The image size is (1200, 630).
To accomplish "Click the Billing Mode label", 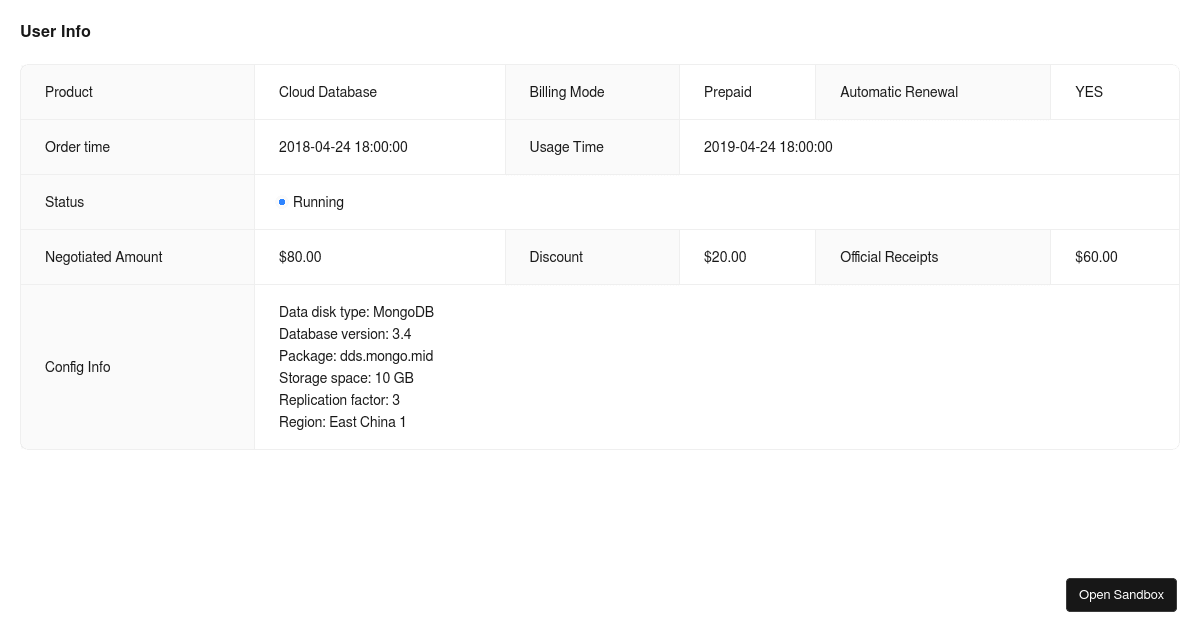I will tap(567, 92).
